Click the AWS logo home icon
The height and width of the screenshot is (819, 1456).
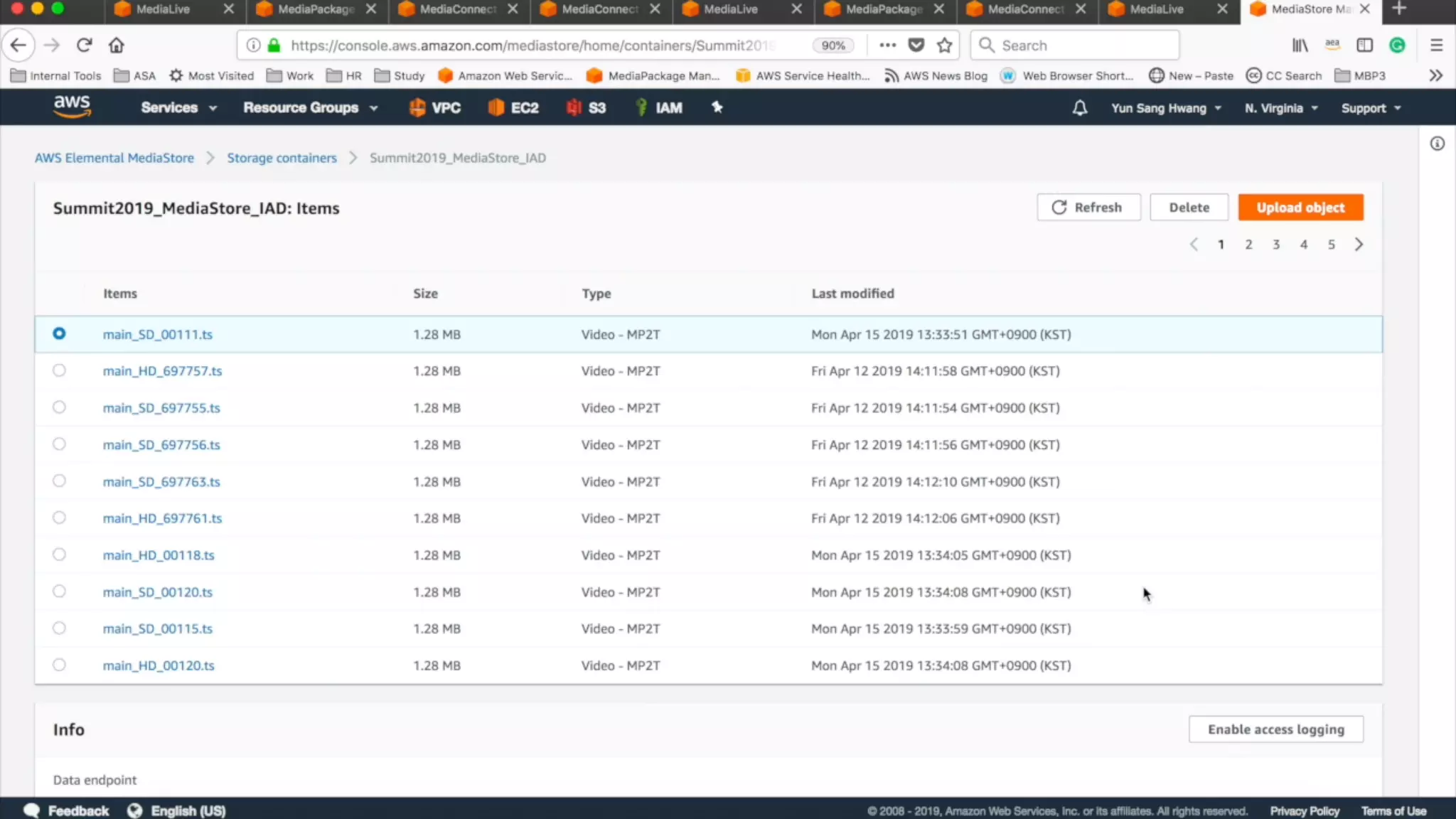click(72, 107)
